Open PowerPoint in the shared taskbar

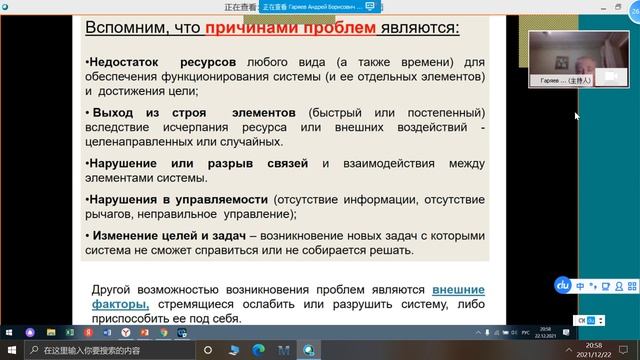tap(144, 333)
